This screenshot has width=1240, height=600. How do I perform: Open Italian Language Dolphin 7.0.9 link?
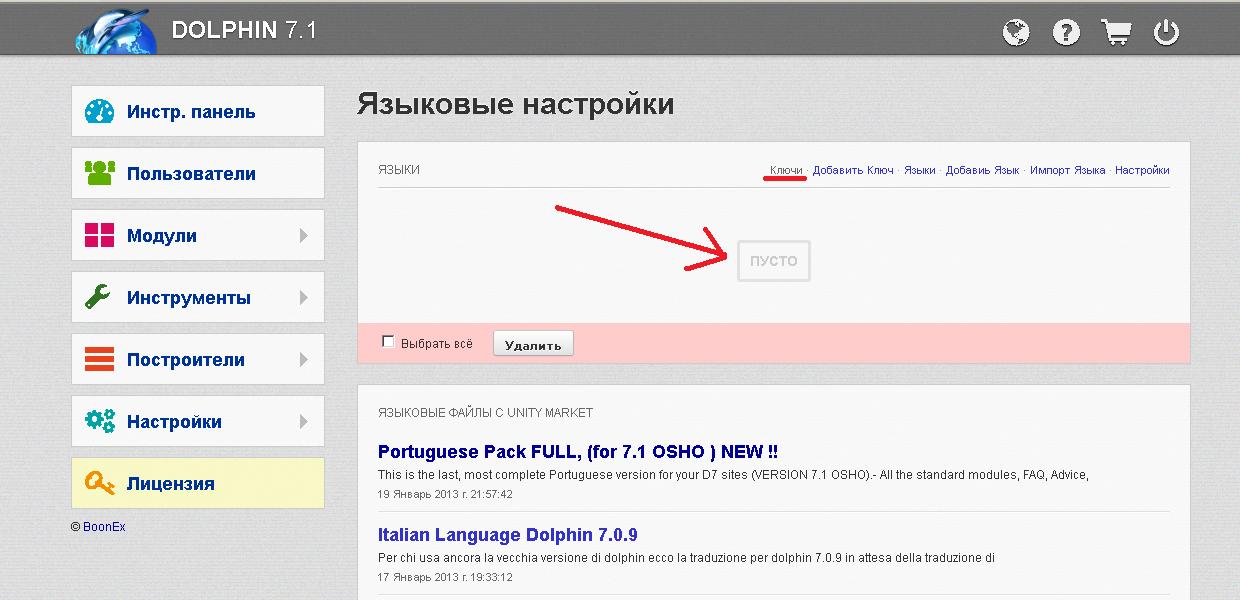pos(507,535)
